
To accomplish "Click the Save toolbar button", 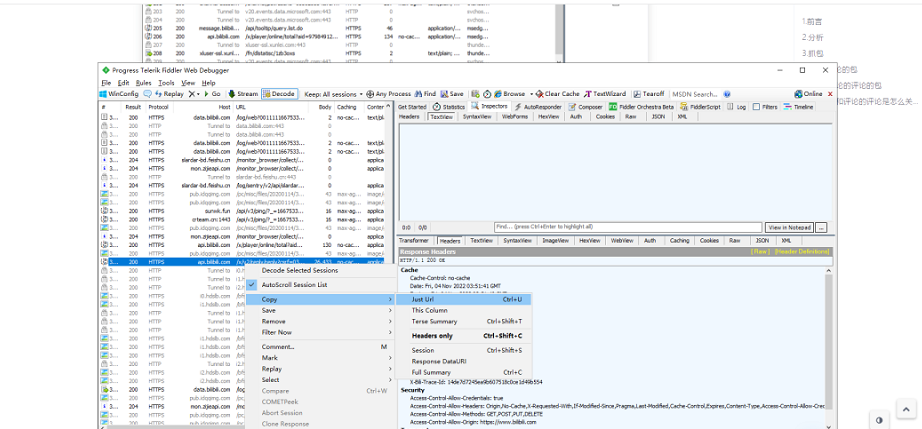I will (452, 94).
